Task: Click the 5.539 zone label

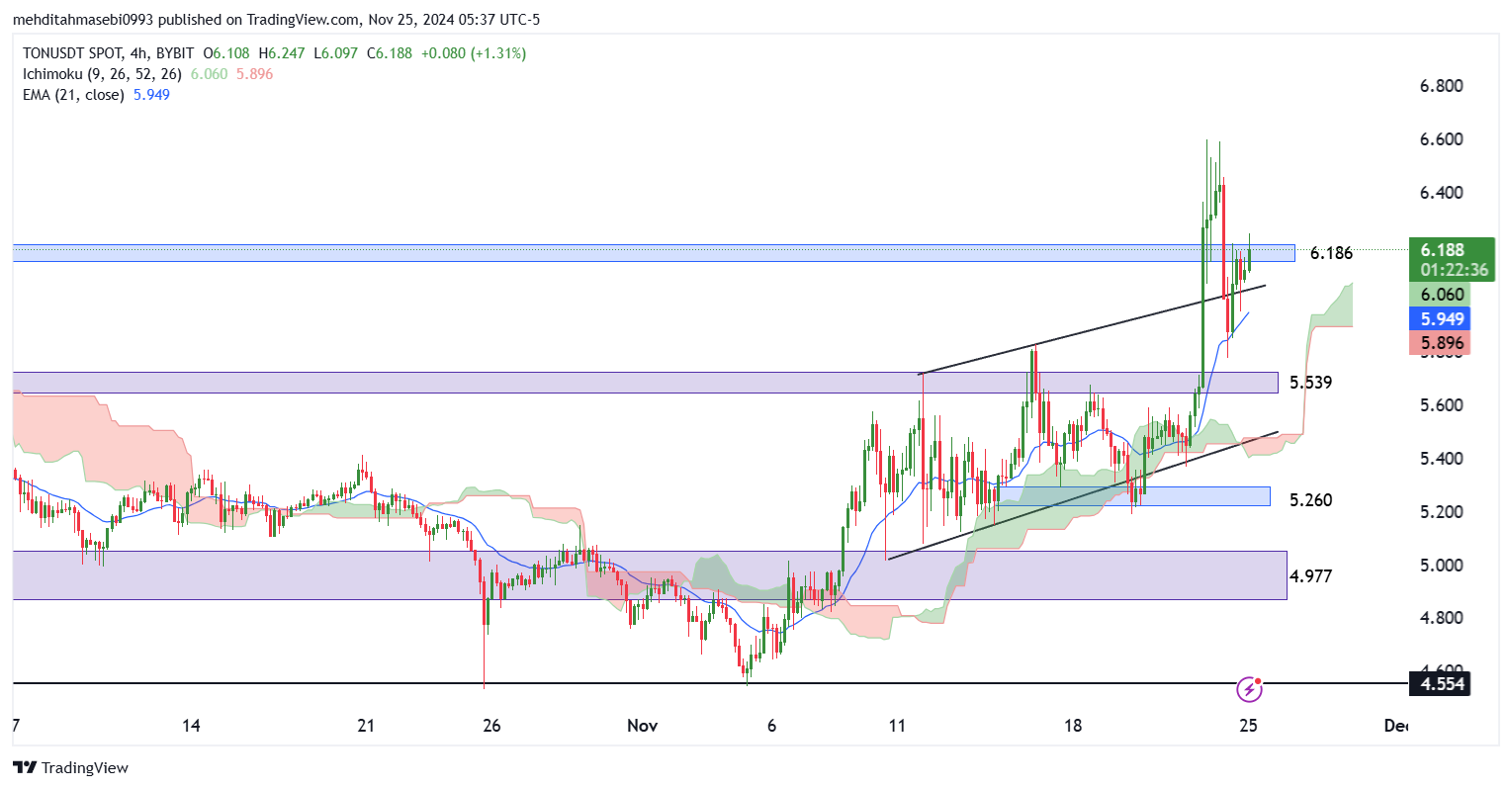Action: [x=1310, y=383]
